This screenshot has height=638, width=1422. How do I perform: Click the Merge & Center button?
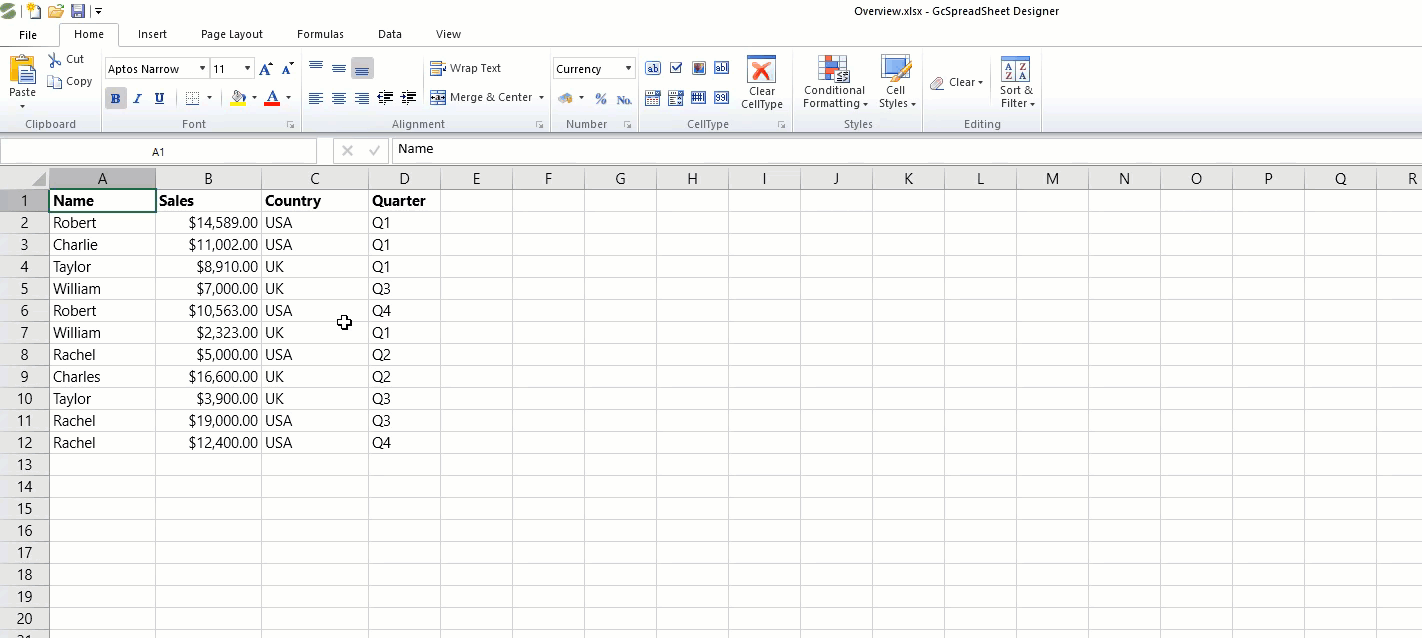click(x=487, y=97)
